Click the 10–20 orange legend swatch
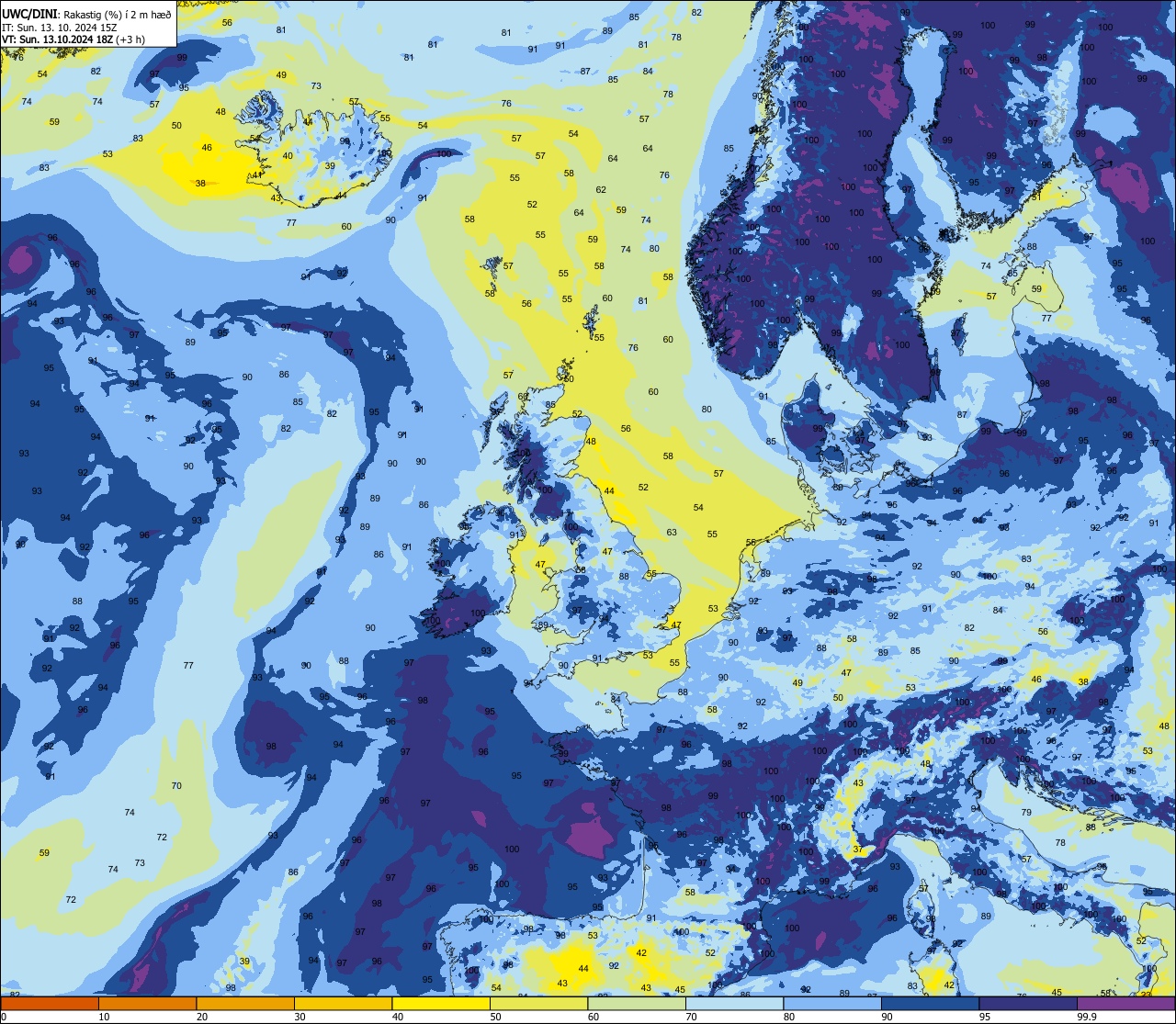The image size is (1176, 1024). click(148, 1003)
